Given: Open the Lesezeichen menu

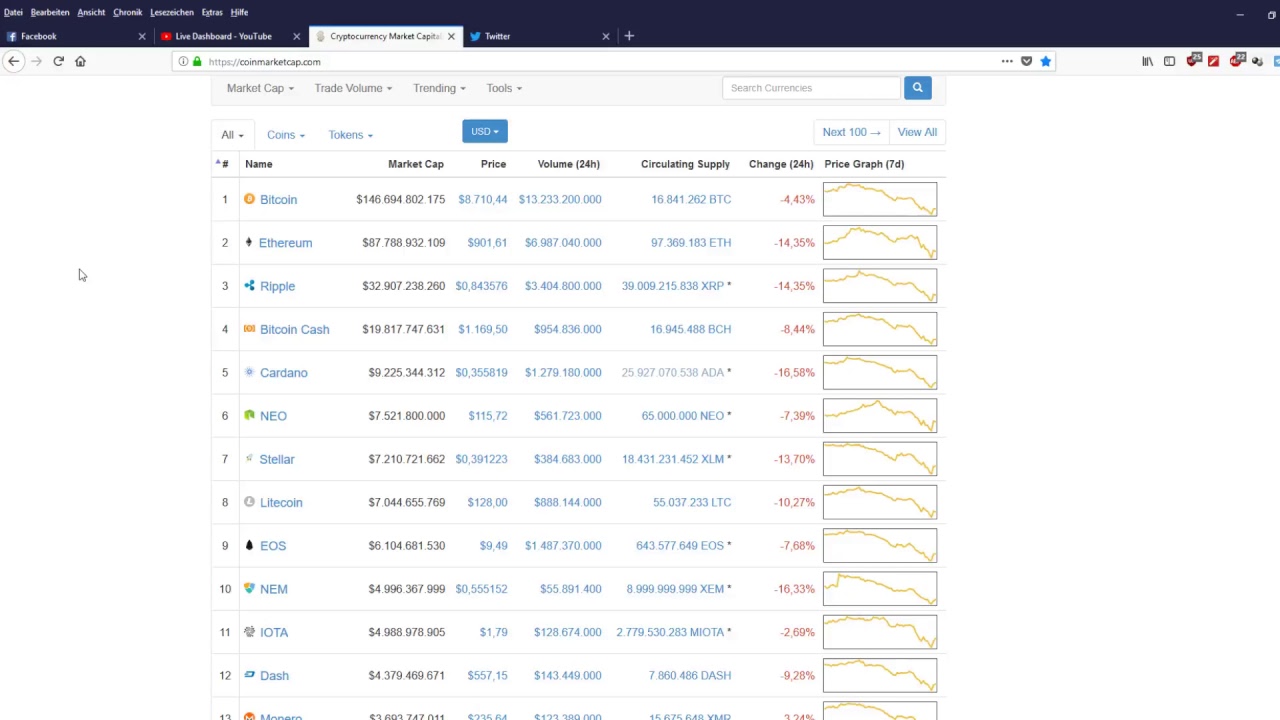Looking at the screenshot, I should (172, 12).
